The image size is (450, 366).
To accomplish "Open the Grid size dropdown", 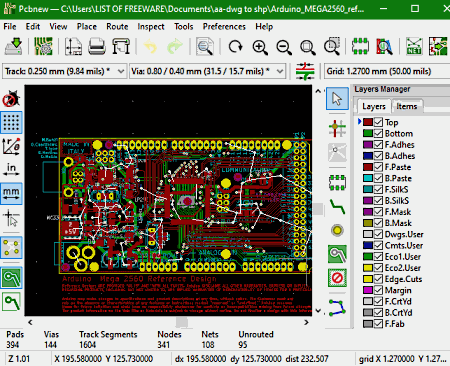I will 387,71.
